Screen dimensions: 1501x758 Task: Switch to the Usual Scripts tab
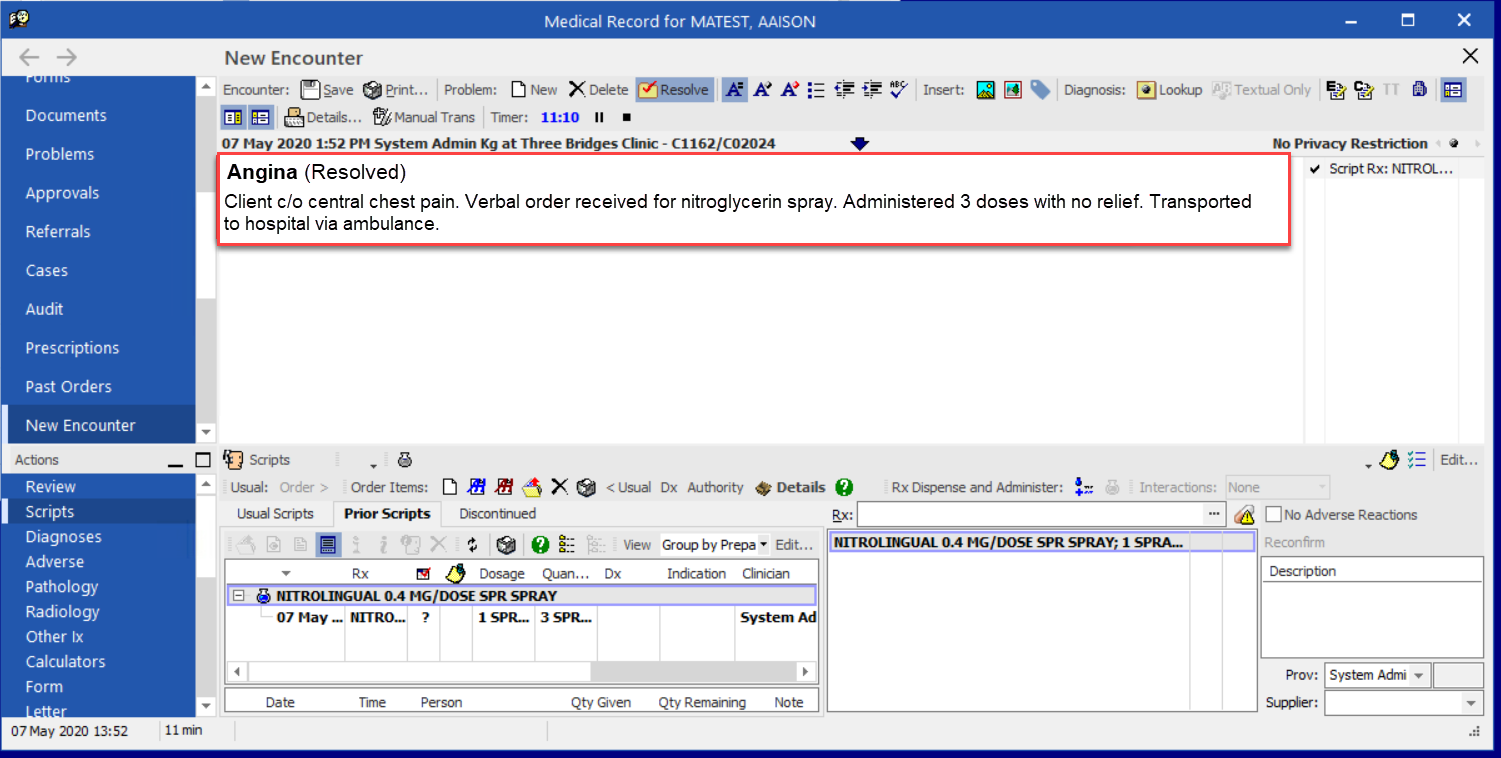point(275,514)
